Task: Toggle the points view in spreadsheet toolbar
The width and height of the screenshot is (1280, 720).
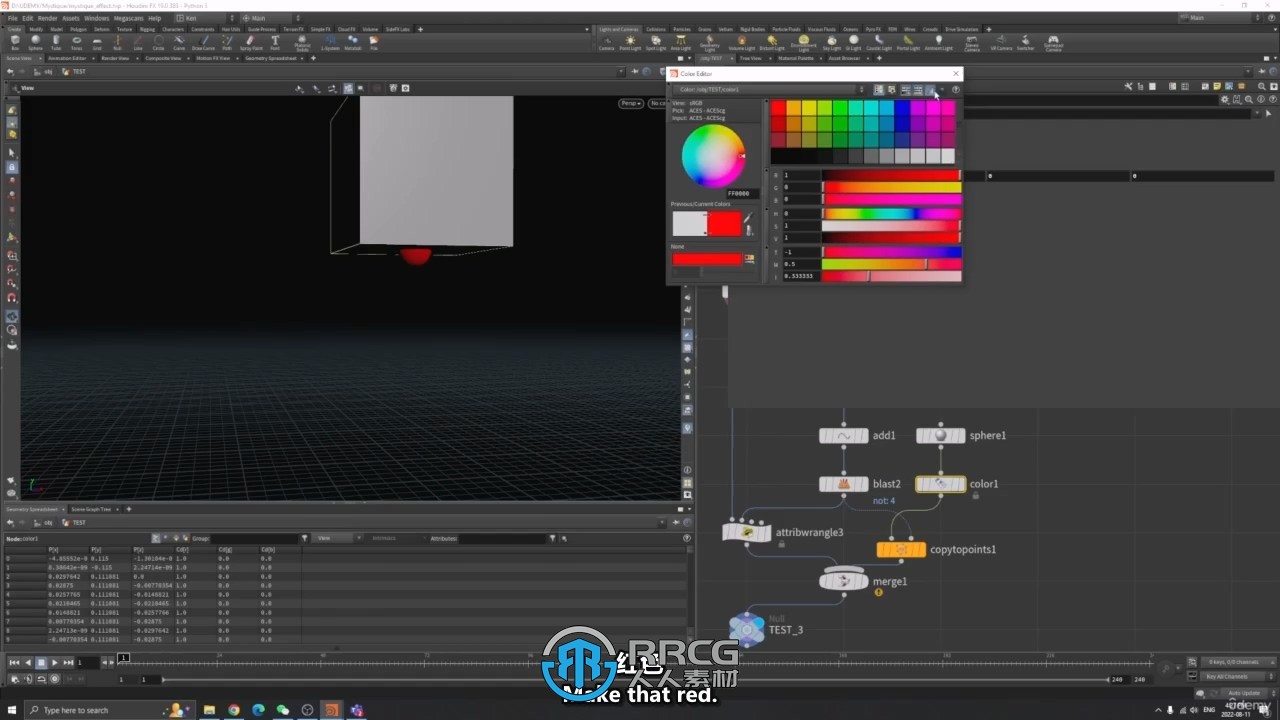Action: pyautogui.click(x=155, y=538)
